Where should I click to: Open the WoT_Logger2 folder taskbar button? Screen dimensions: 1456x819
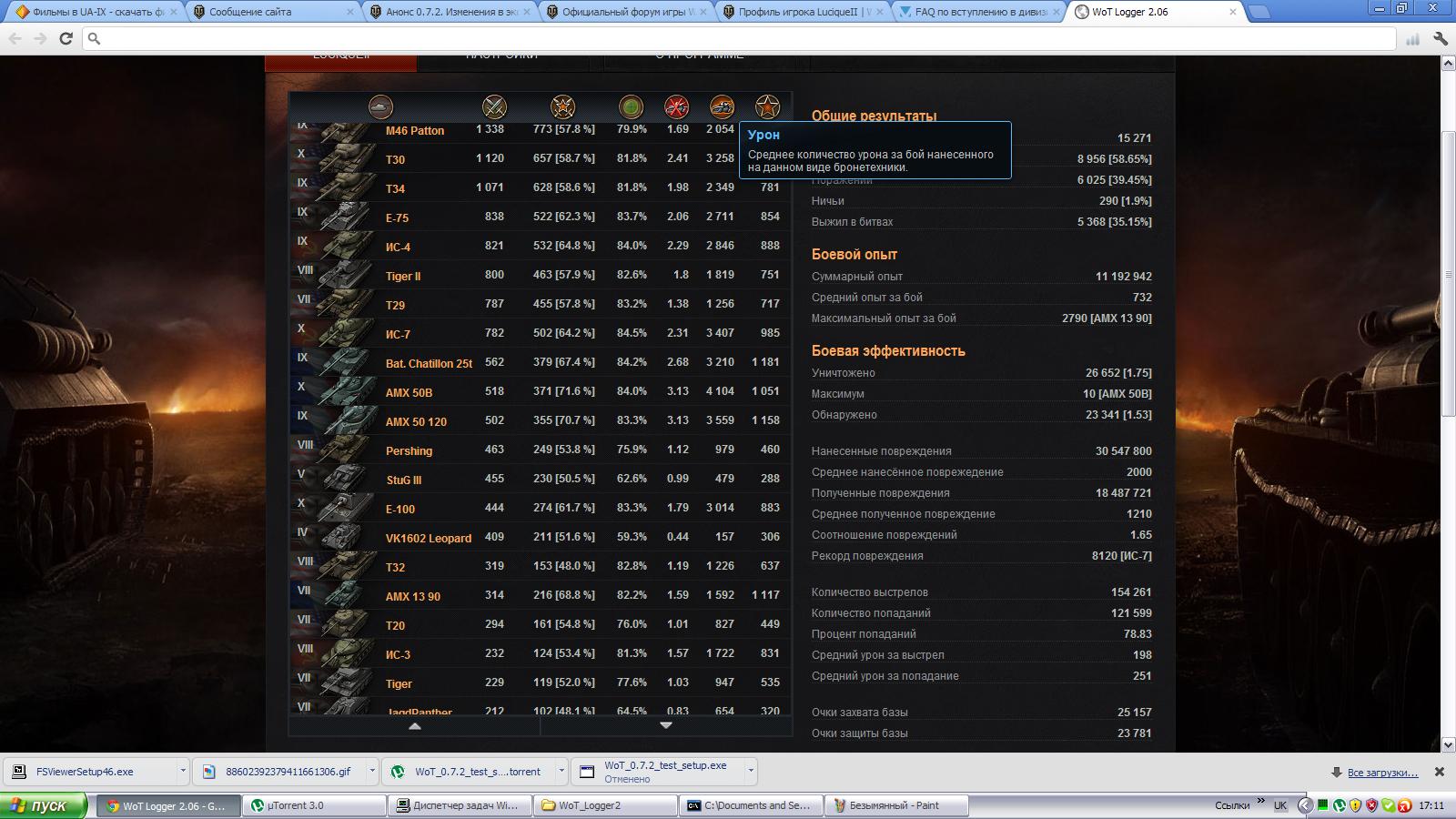click(605, 805)
